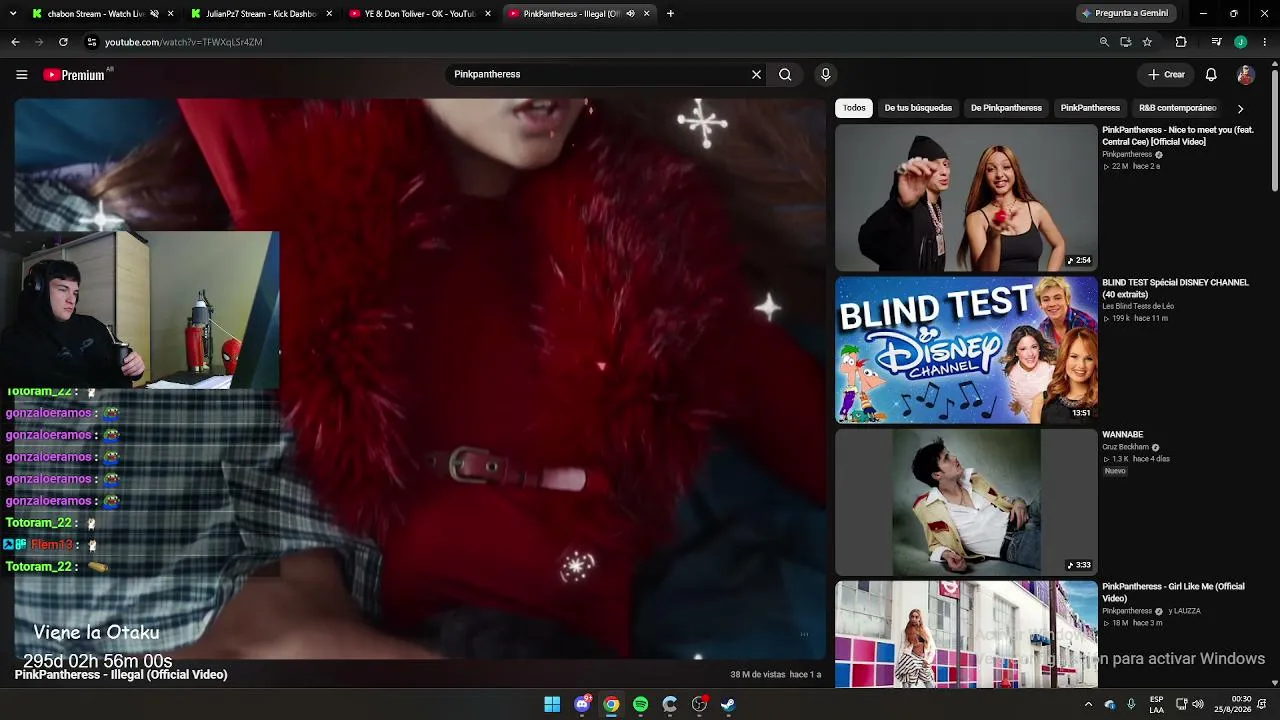
Task: Open the browser extensions puzzle icon
Action: coord(1181,42)
